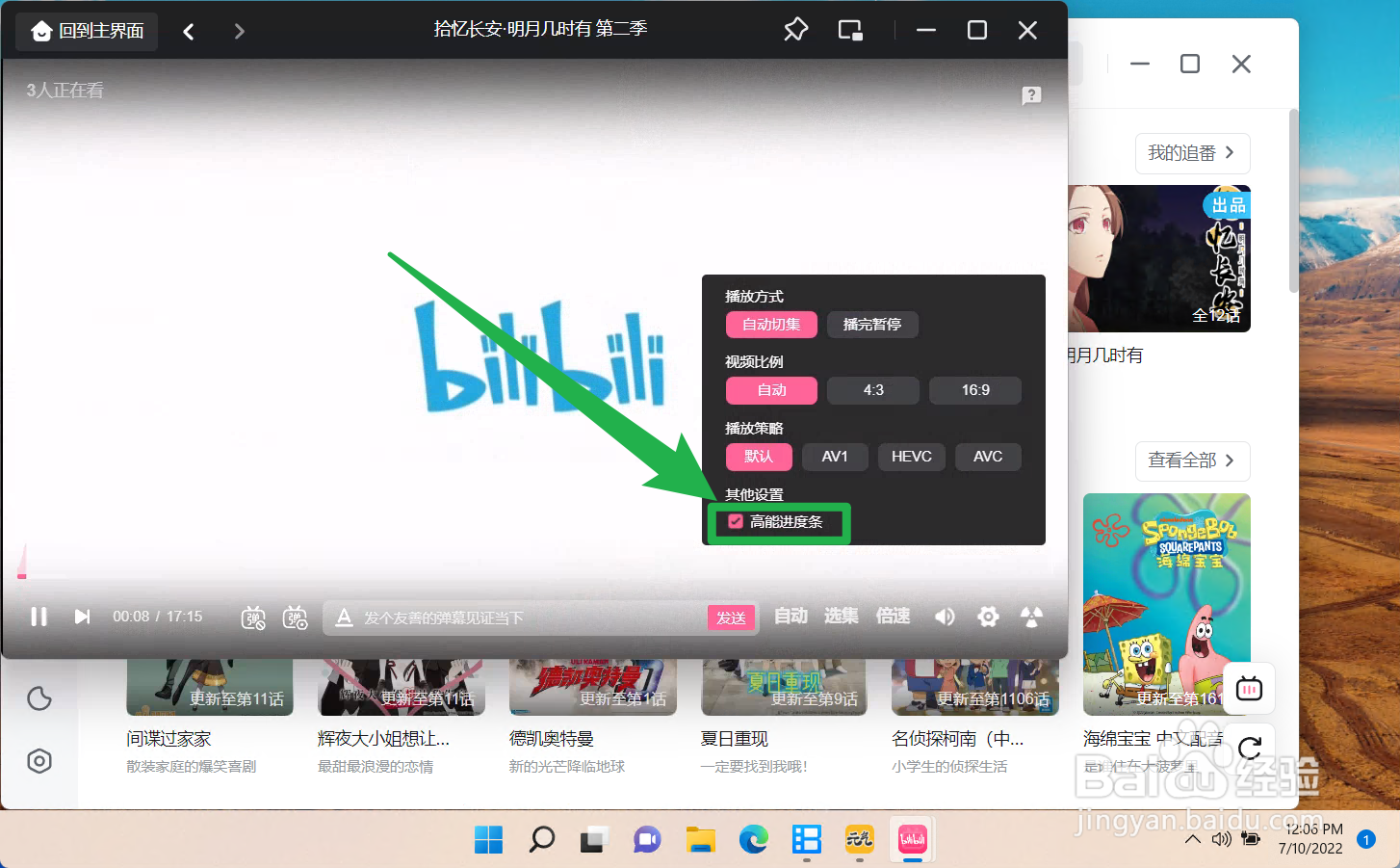Skip to the next episode
The height and width of the screenshot is (868, 1400).
point(83,617)
